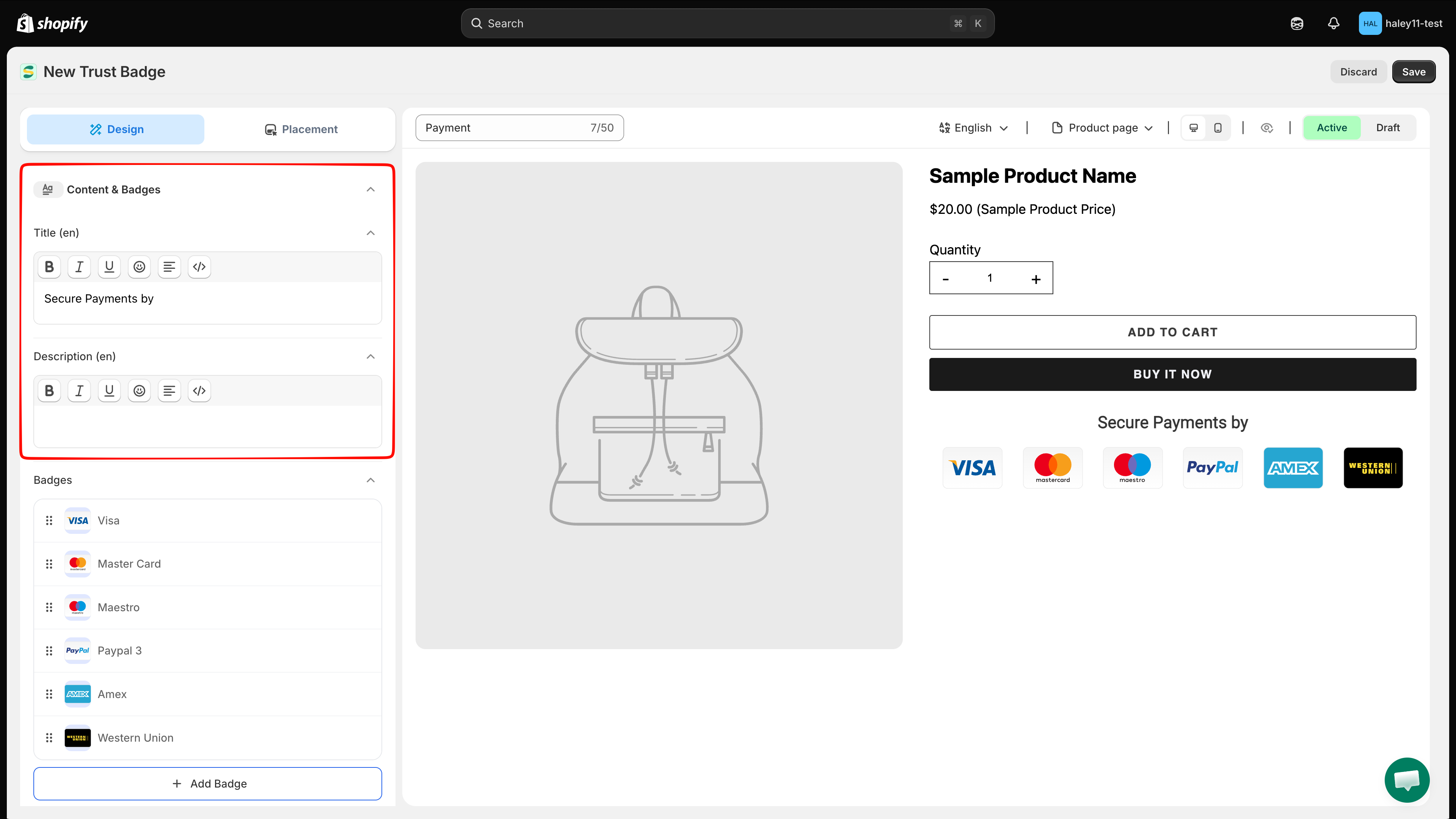The image size is (1456, 819).
Task: Open emoji picker in Description editor
Action: [x=139, y=391]
